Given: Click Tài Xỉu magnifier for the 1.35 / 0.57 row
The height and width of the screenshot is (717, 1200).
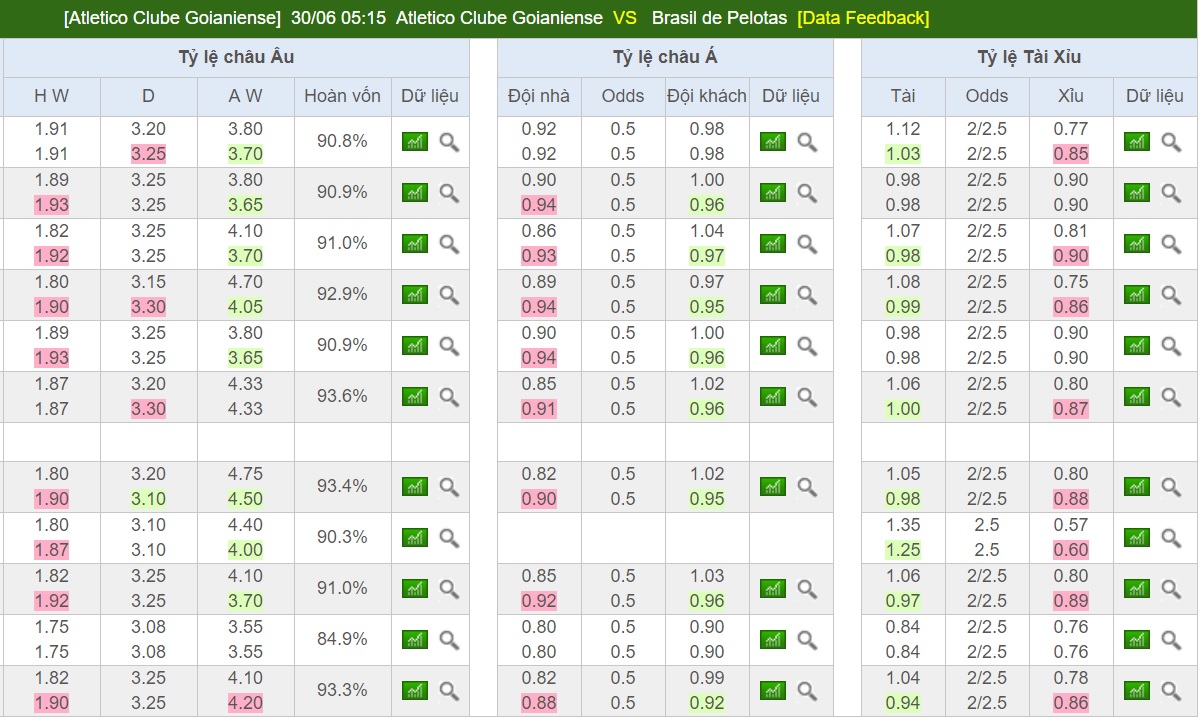Looking at the screenshot, I should click(x=1171, y=538).
